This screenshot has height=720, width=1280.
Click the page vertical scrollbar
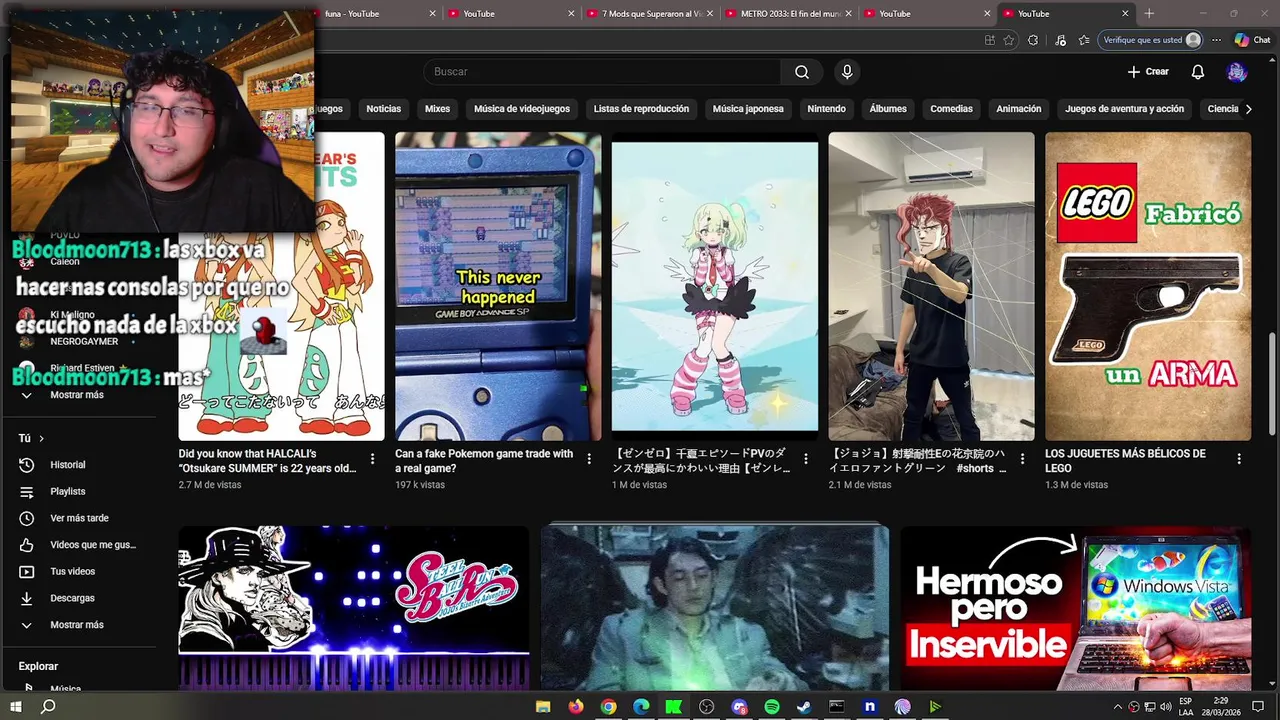1273,384
